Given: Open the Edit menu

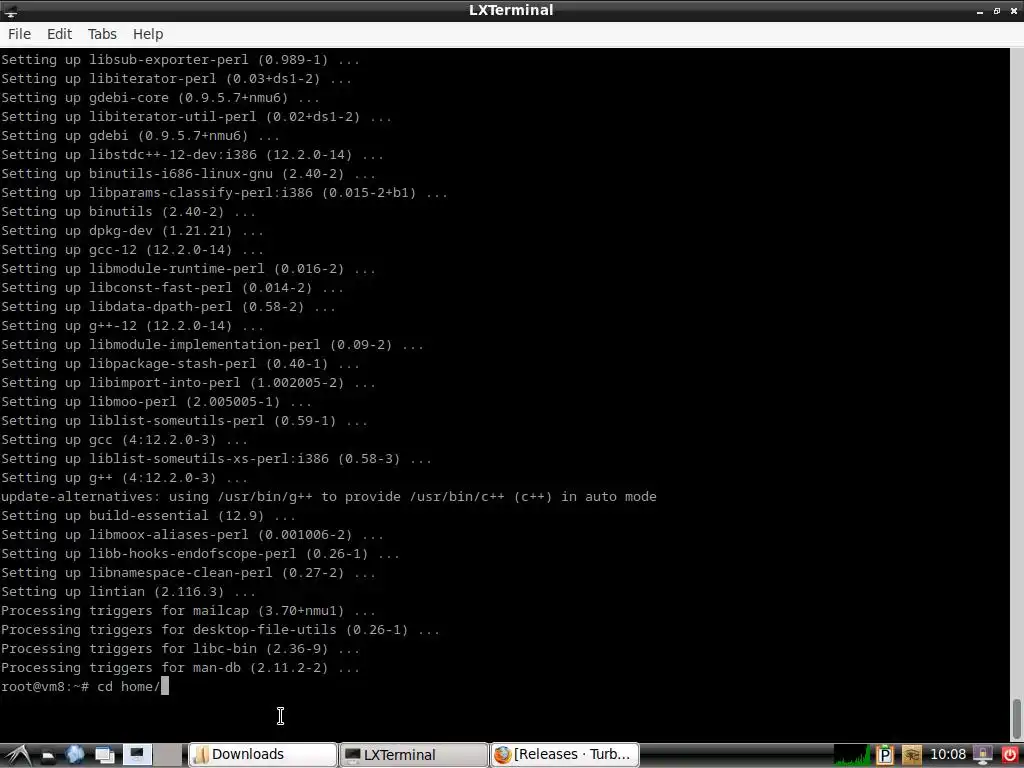Looking at the screenshot, I should click(x=59, y=34).
